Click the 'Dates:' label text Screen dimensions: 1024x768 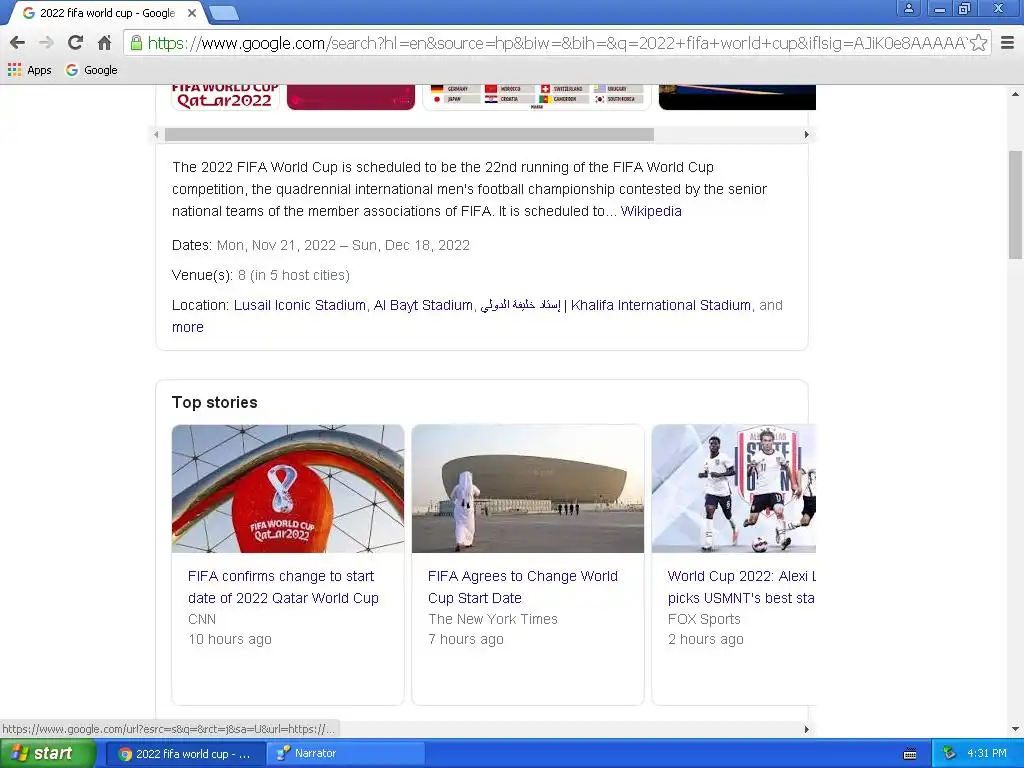(192, 246)
